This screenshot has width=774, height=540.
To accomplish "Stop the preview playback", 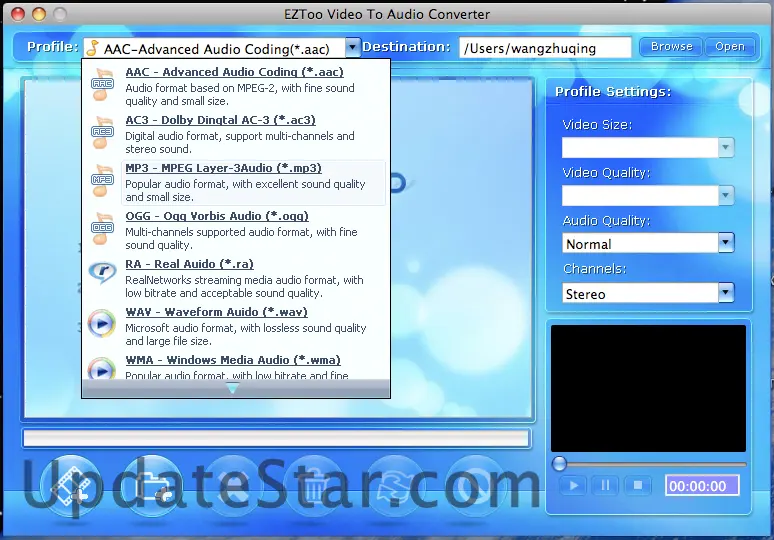I will click(x=638, y=486).
